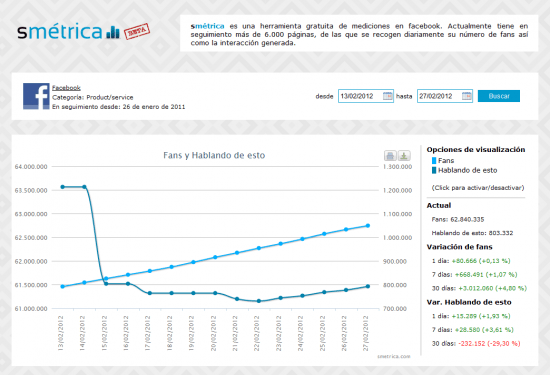Click the smétrica link in description

pos(207,26)
